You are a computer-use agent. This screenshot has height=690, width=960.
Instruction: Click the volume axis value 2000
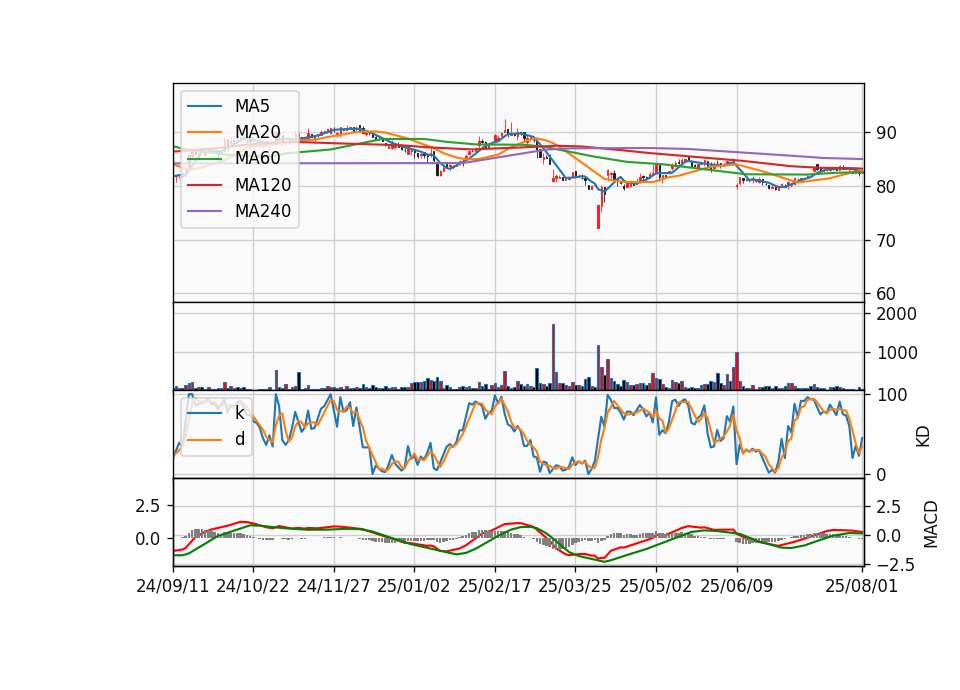896,314
